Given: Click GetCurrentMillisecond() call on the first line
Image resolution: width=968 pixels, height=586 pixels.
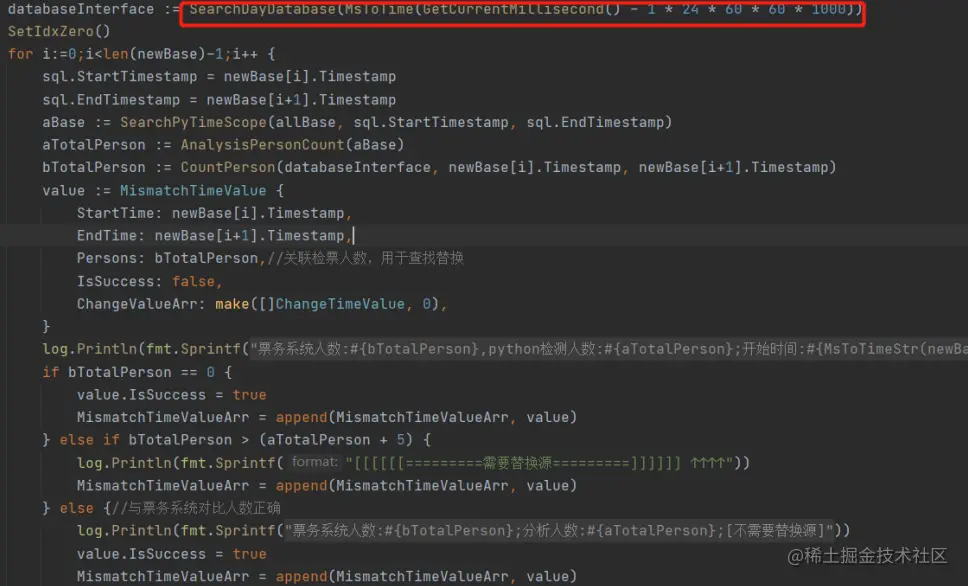Looking at the screenshot, I should click(x=522, y=9).
